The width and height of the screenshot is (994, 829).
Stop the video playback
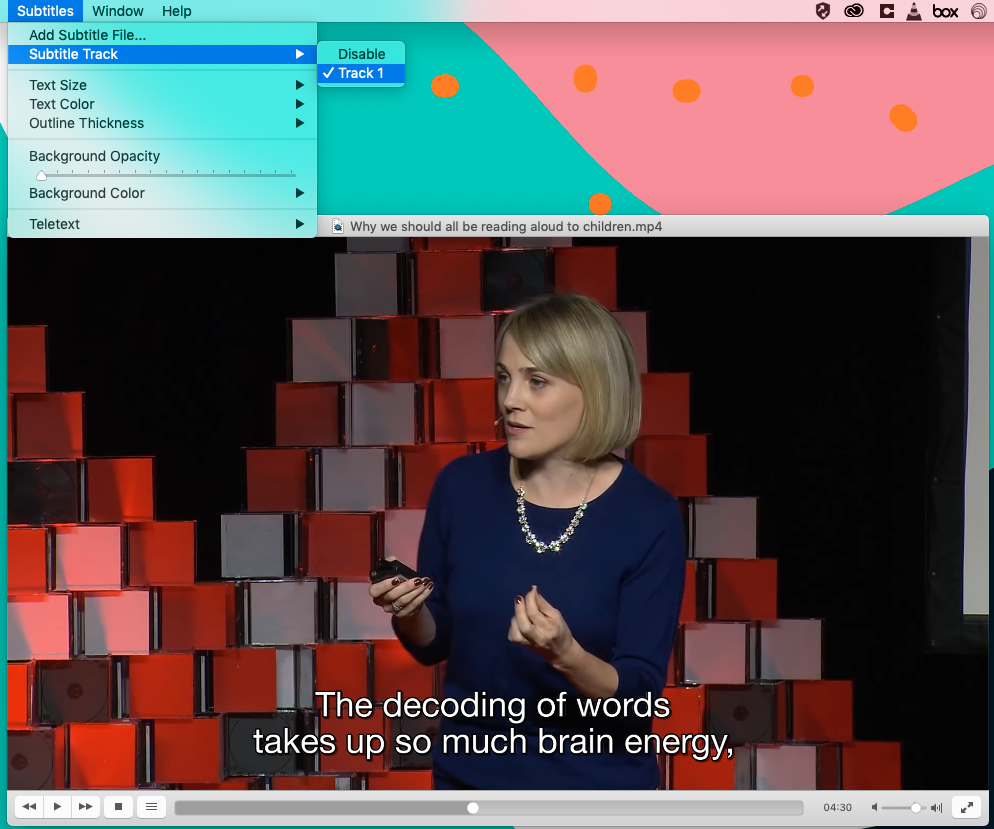118,806
